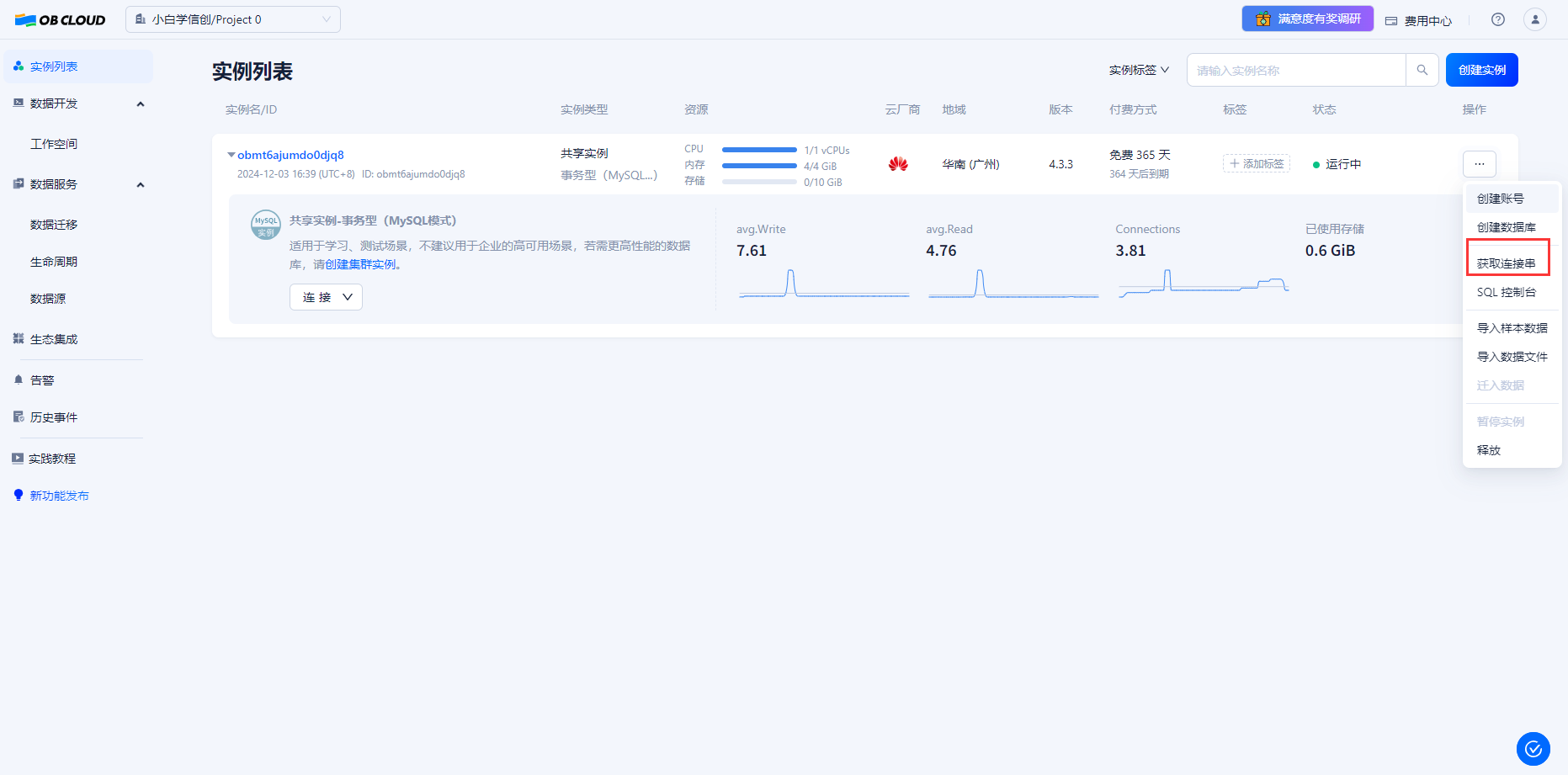Viewport: 1568px width, 775px height.
Task: Click the 满意度有奖调研 banner button
Action: pyautogui.click(x=1308, y=19)
